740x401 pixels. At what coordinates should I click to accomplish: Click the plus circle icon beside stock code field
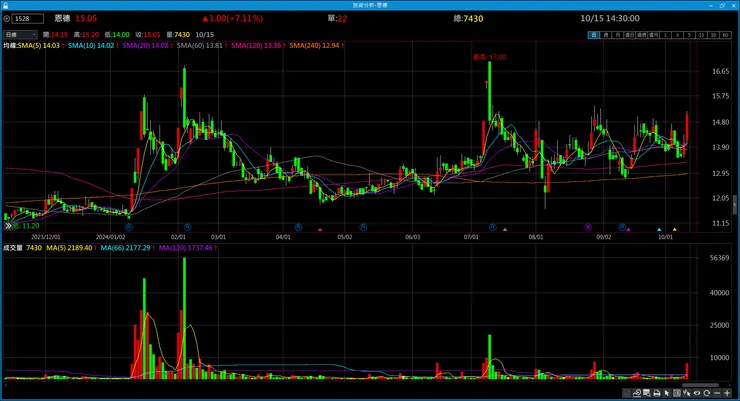[7, 18]
